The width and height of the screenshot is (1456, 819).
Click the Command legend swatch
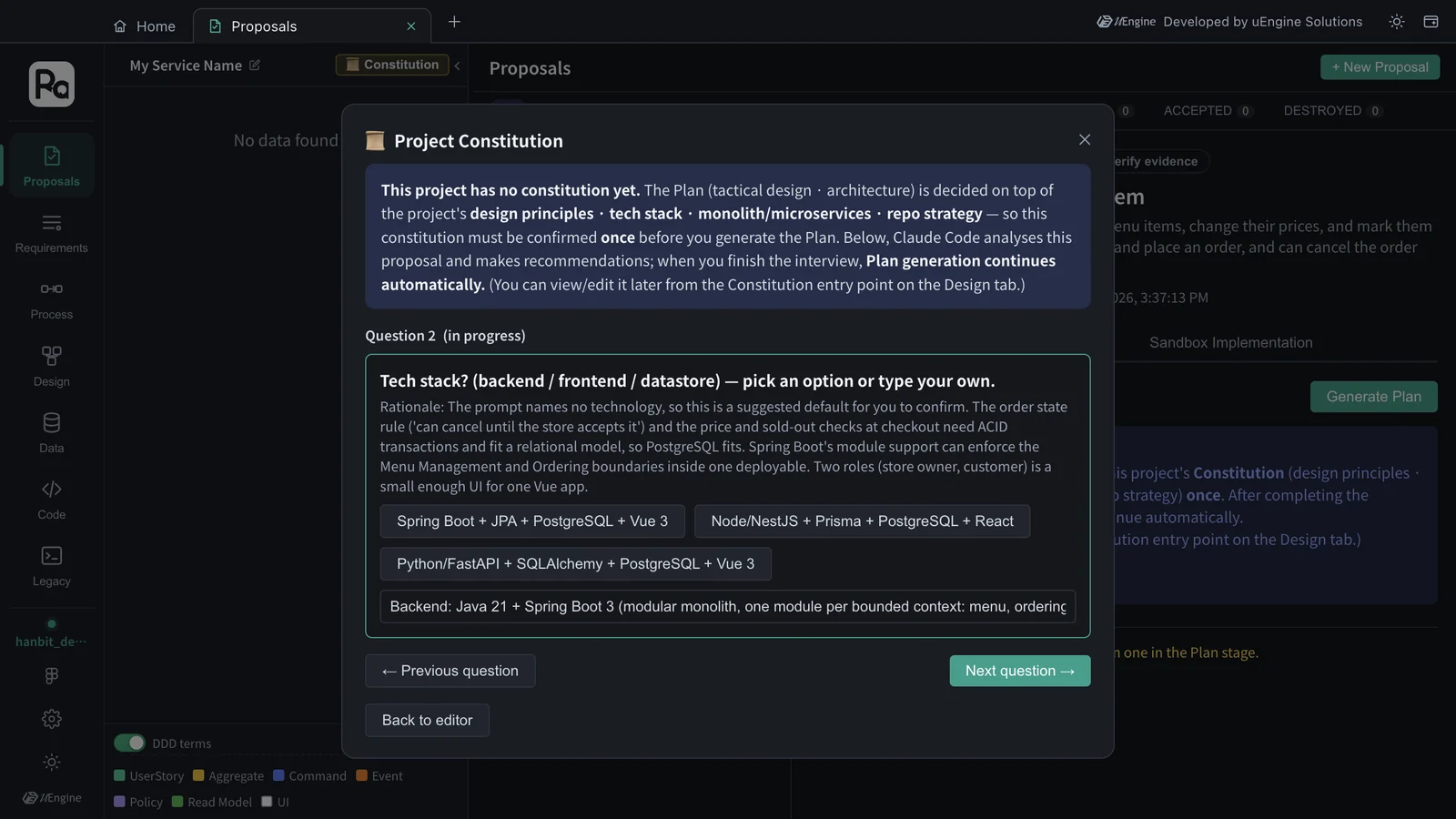tap(278, 775)
